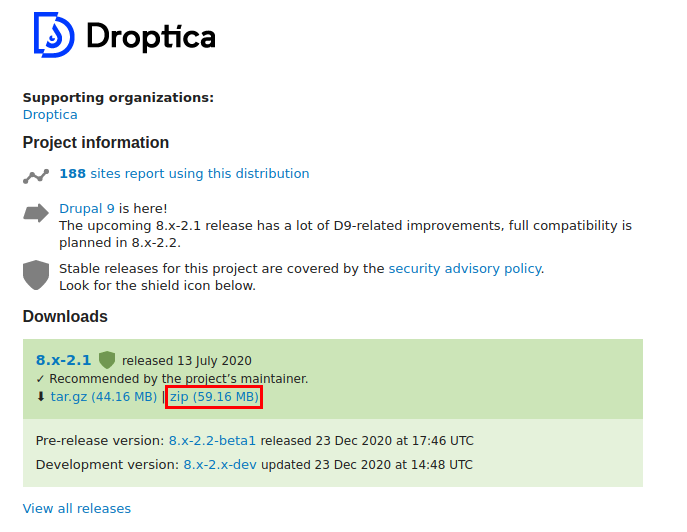Click the Droptica water drop logo icon
The width and height of the screenshot is (687, 532).
(54, 36)
